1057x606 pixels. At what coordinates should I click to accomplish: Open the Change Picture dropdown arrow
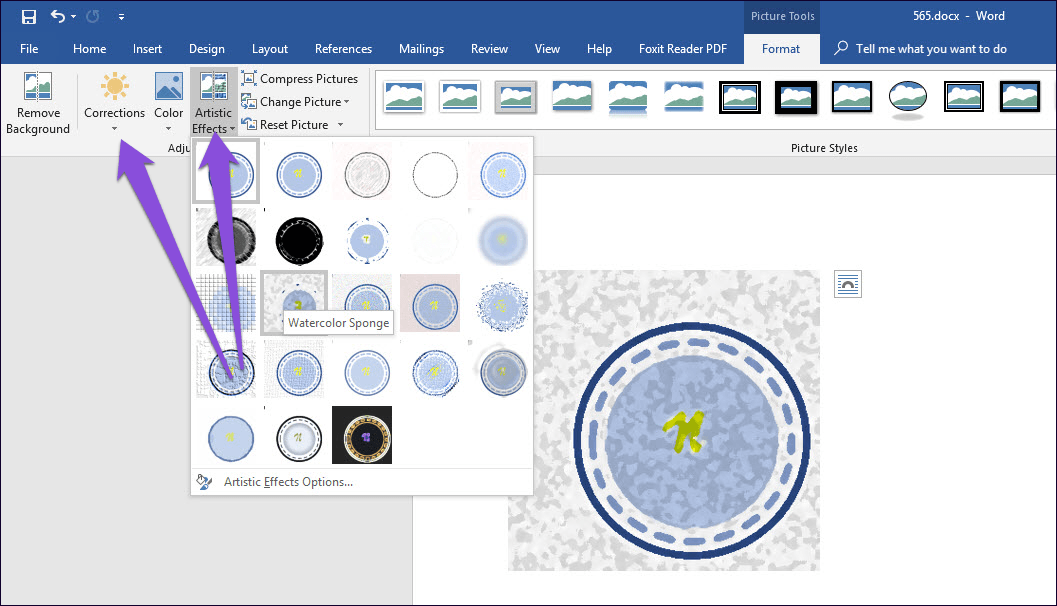[346, 102]
